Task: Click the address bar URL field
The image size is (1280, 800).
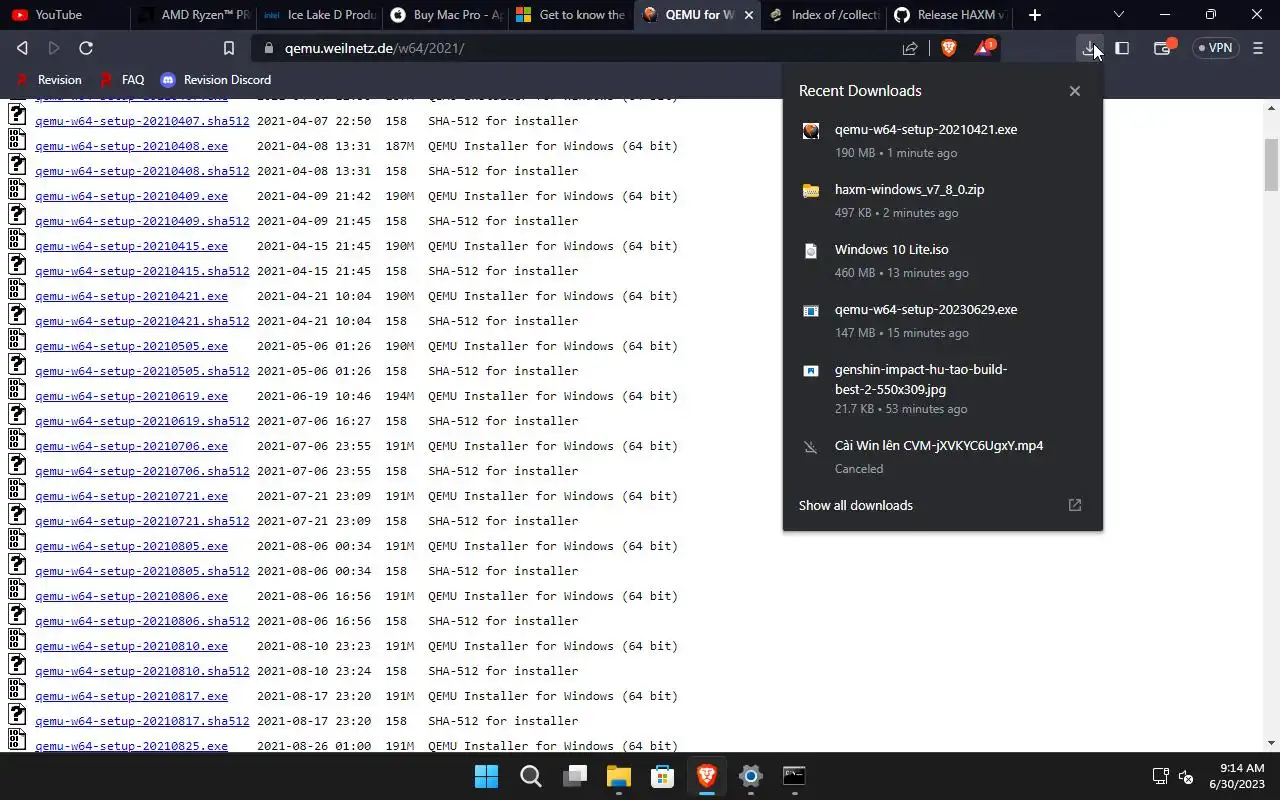Action: 580,48
